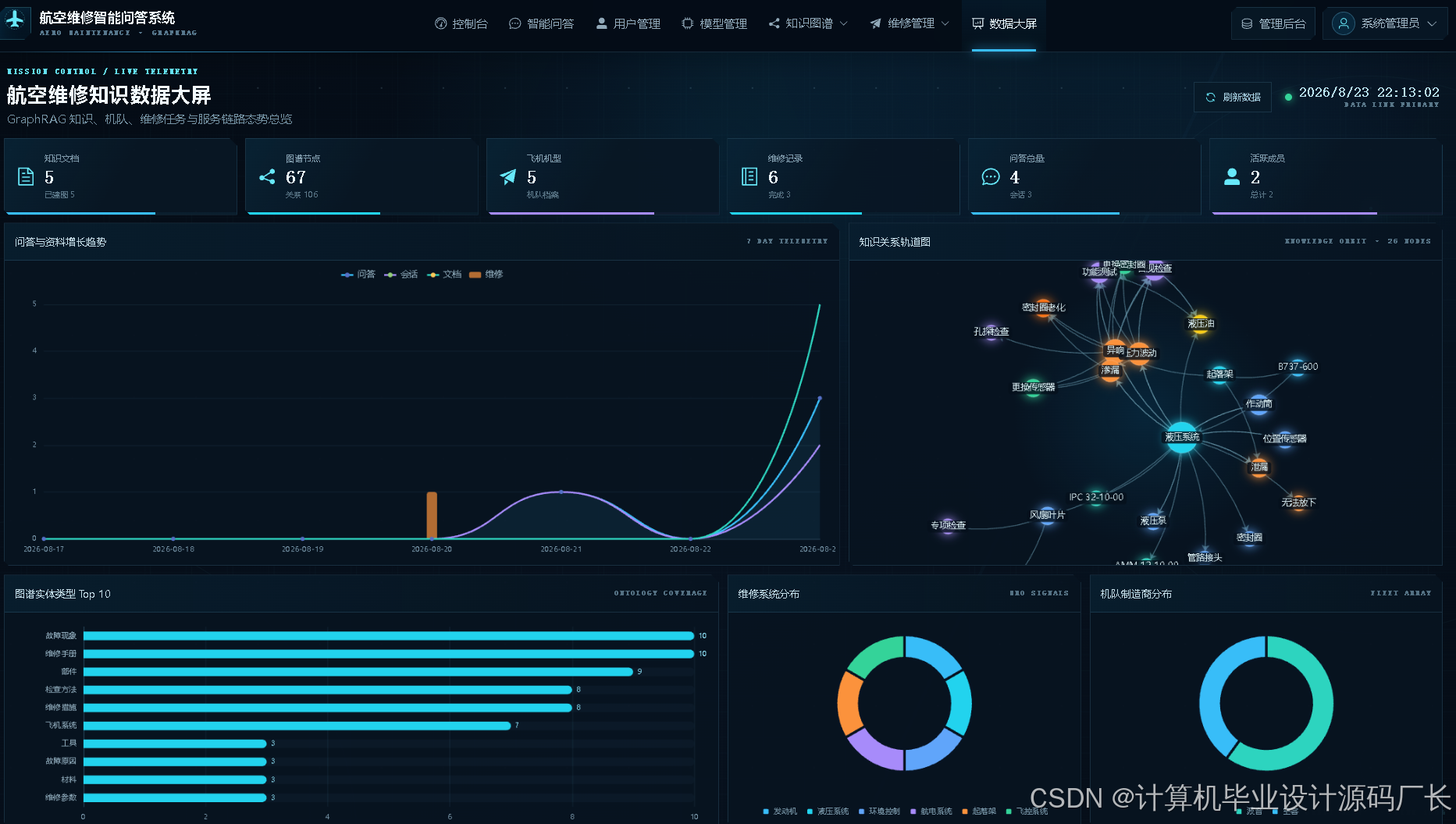Click the 管路接头 graph node
The width and height of the screenshot is (1456, 824).
point(1205,557)
